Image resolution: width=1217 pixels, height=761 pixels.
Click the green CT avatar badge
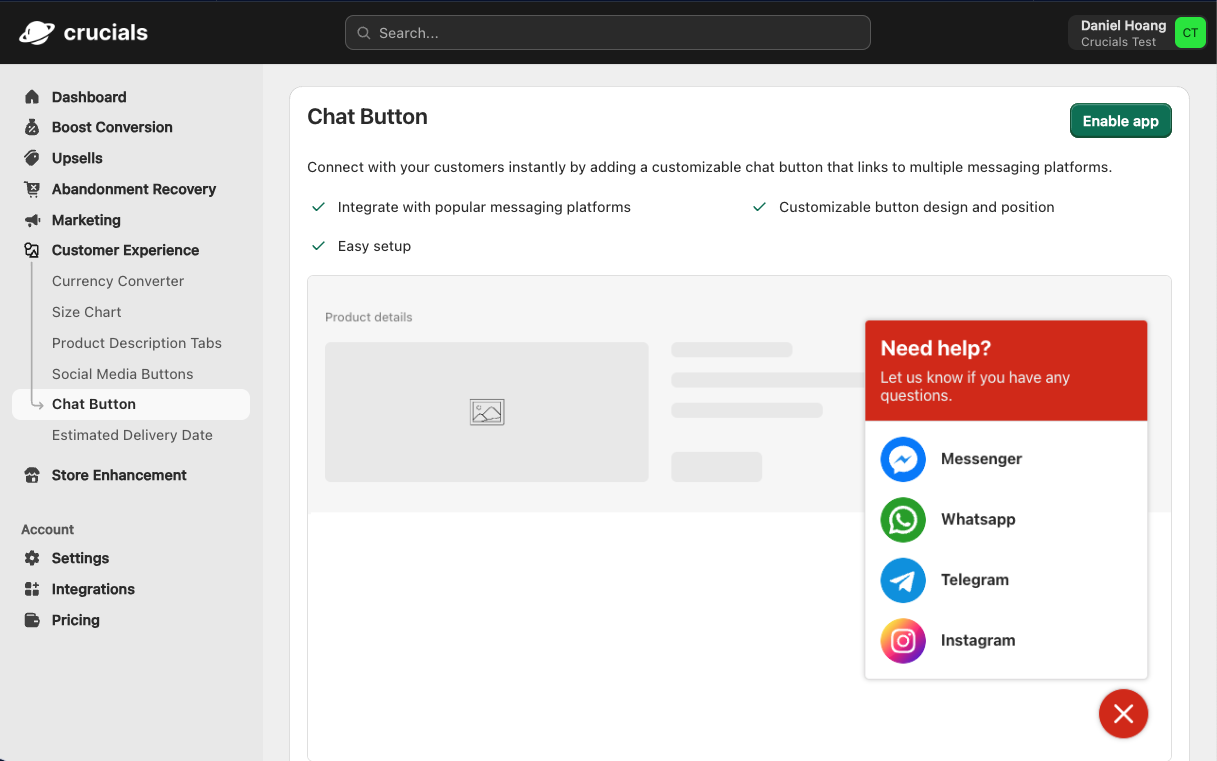tap(1190, 32)
